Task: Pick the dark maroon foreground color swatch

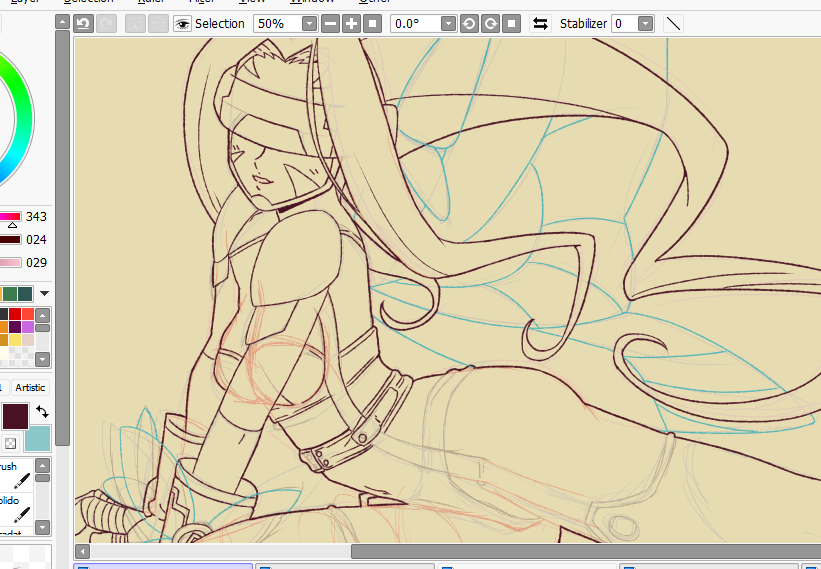Action: click(15, 417)
